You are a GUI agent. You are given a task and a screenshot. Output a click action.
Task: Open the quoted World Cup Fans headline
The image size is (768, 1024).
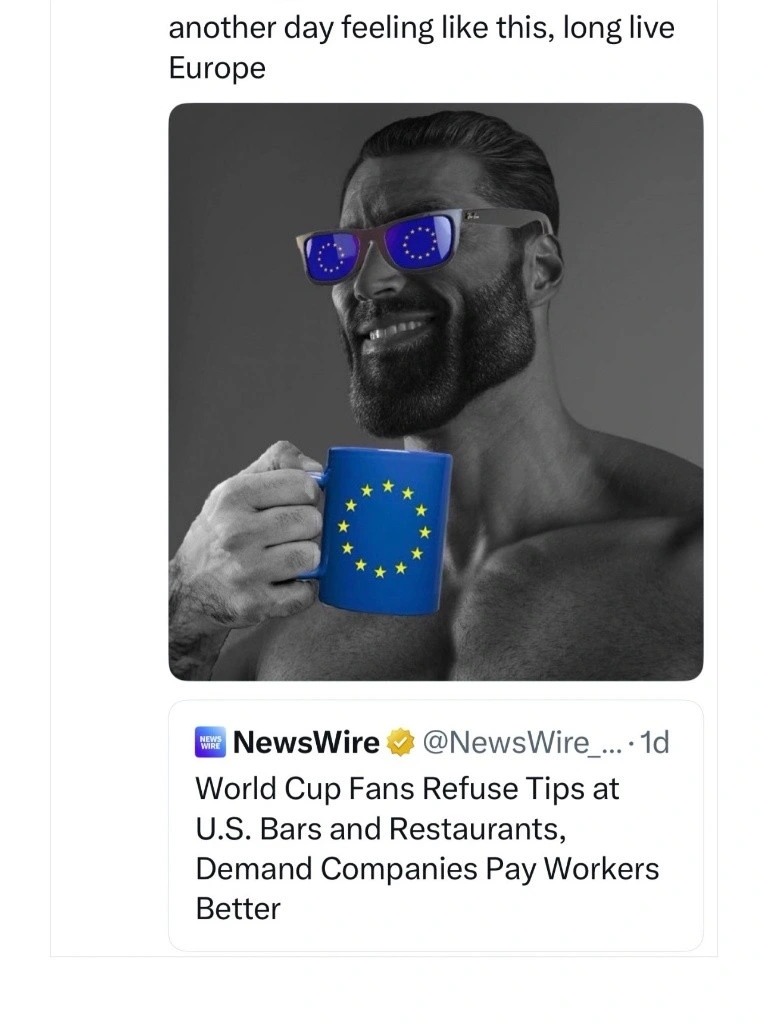(x=428, y=848)
